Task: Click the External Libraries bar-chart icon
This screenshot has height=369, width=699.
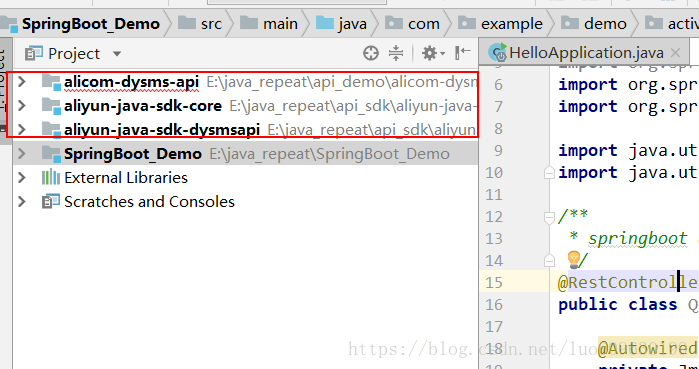Action: point(50,177)
